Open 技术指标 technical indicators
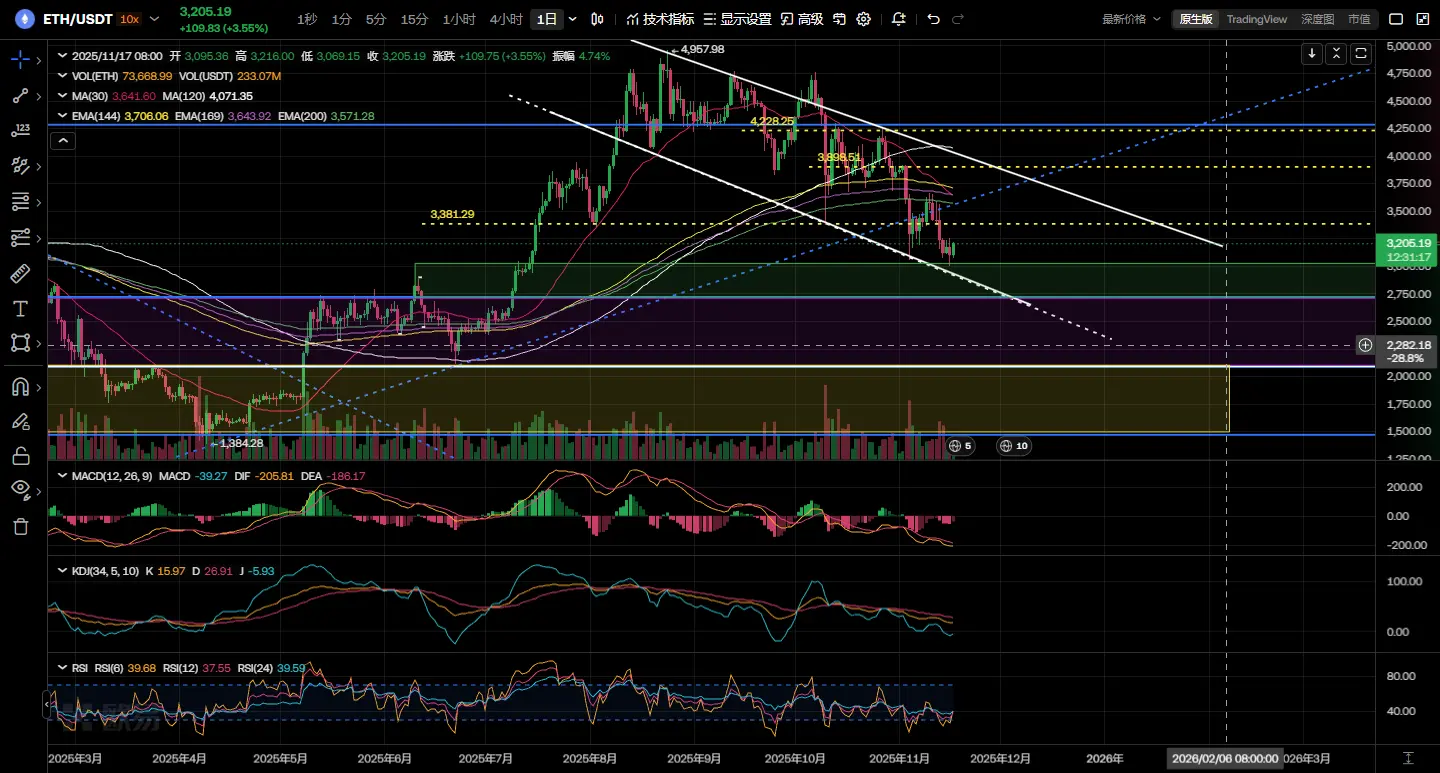This screenshot has height=773, width=1440. pos(659,19)
